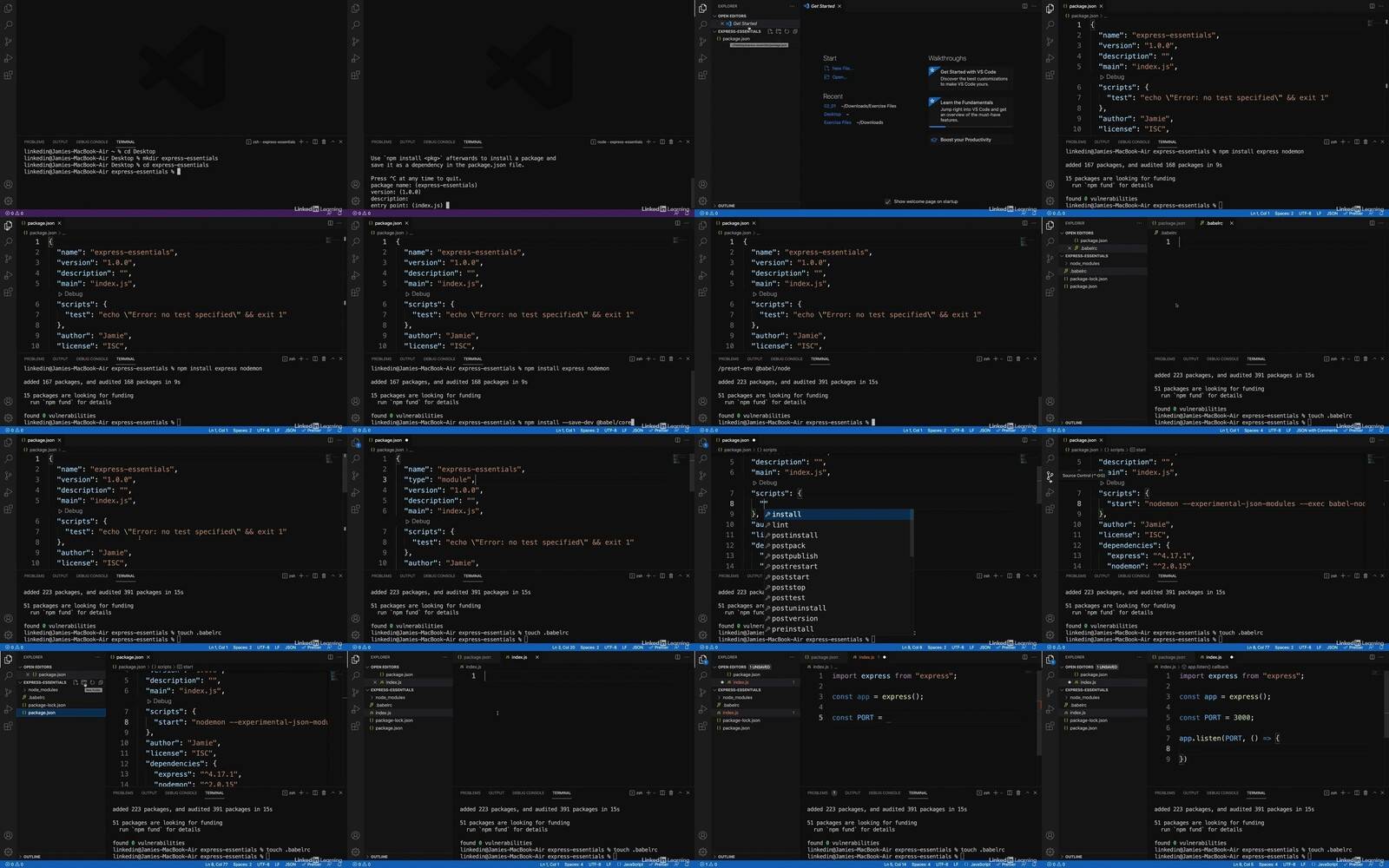Open Search view beside the Get Started page
This screenshot has height=868, width=1389.
(702, 24)
